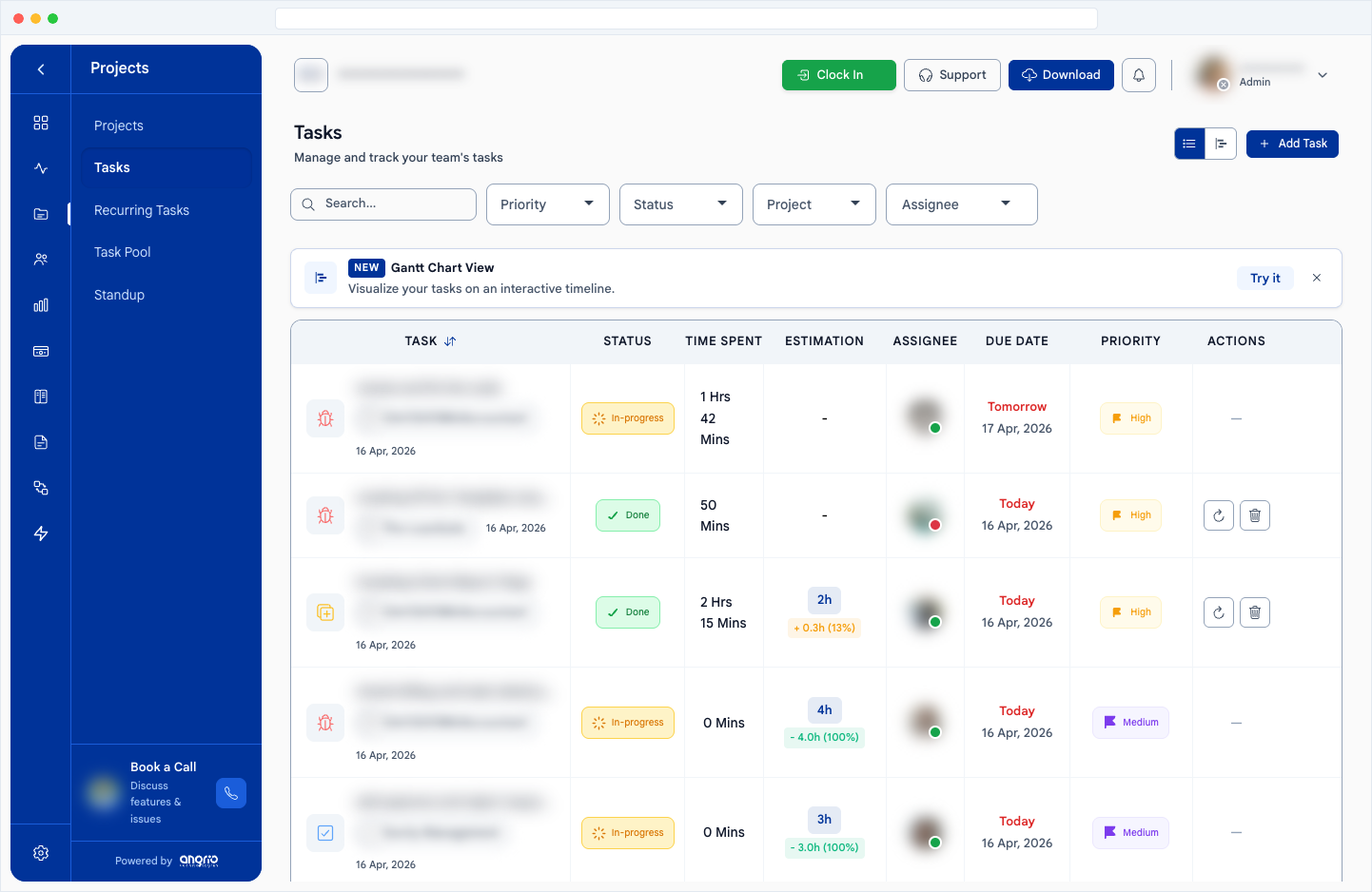View reports via the bar chart sidebar icon
This screenshot has height=892, width=1372.
coord(40,304)
